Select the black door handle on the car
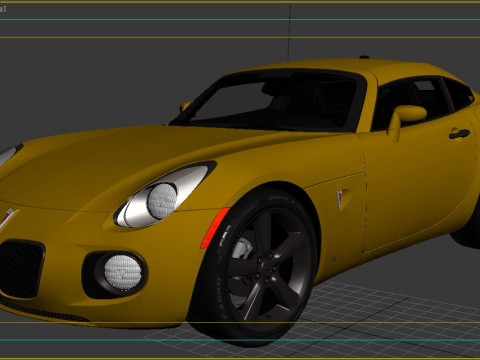 459,134
